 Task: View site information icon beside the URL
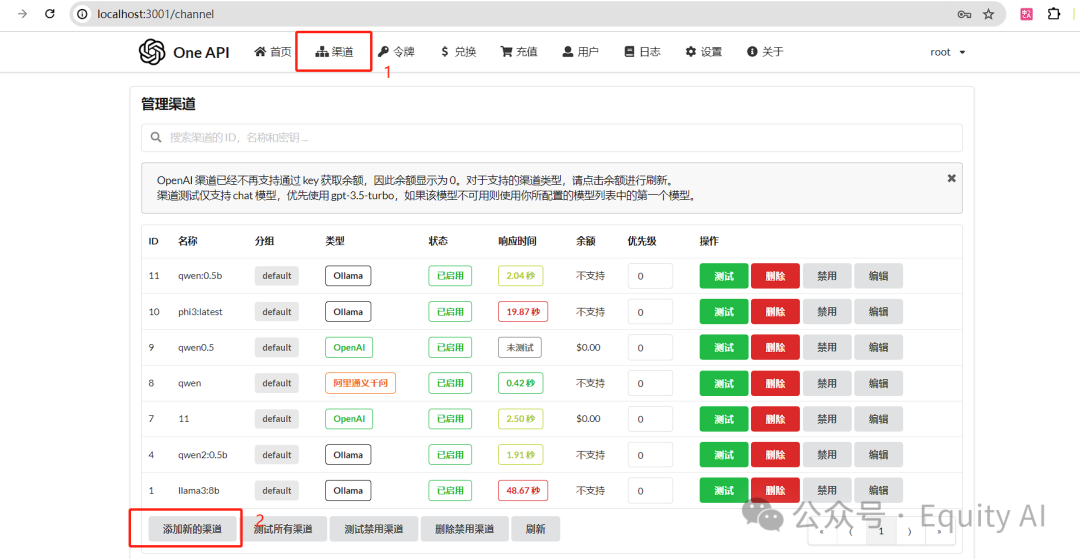83,14
